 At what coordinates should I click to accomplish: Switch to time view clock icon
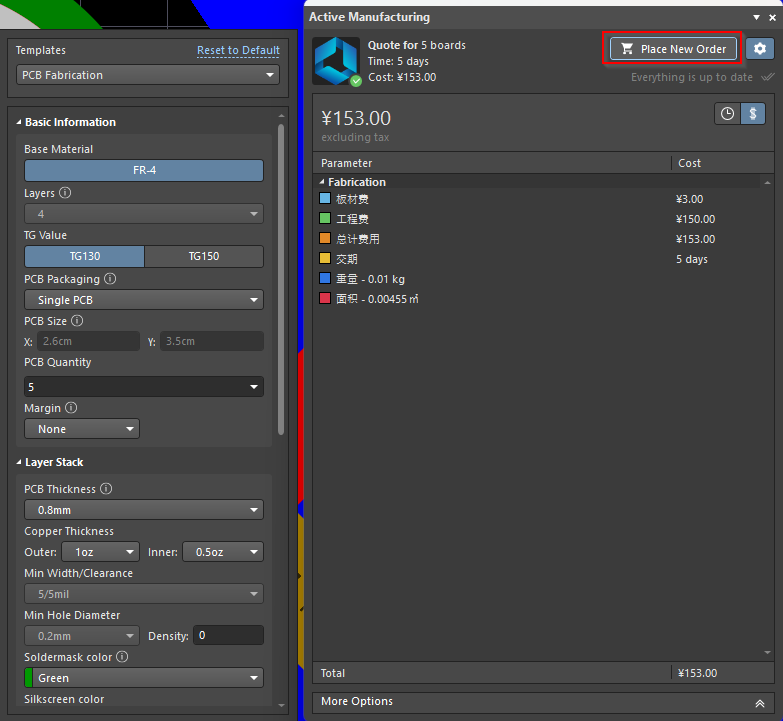(x=727, y=114)
